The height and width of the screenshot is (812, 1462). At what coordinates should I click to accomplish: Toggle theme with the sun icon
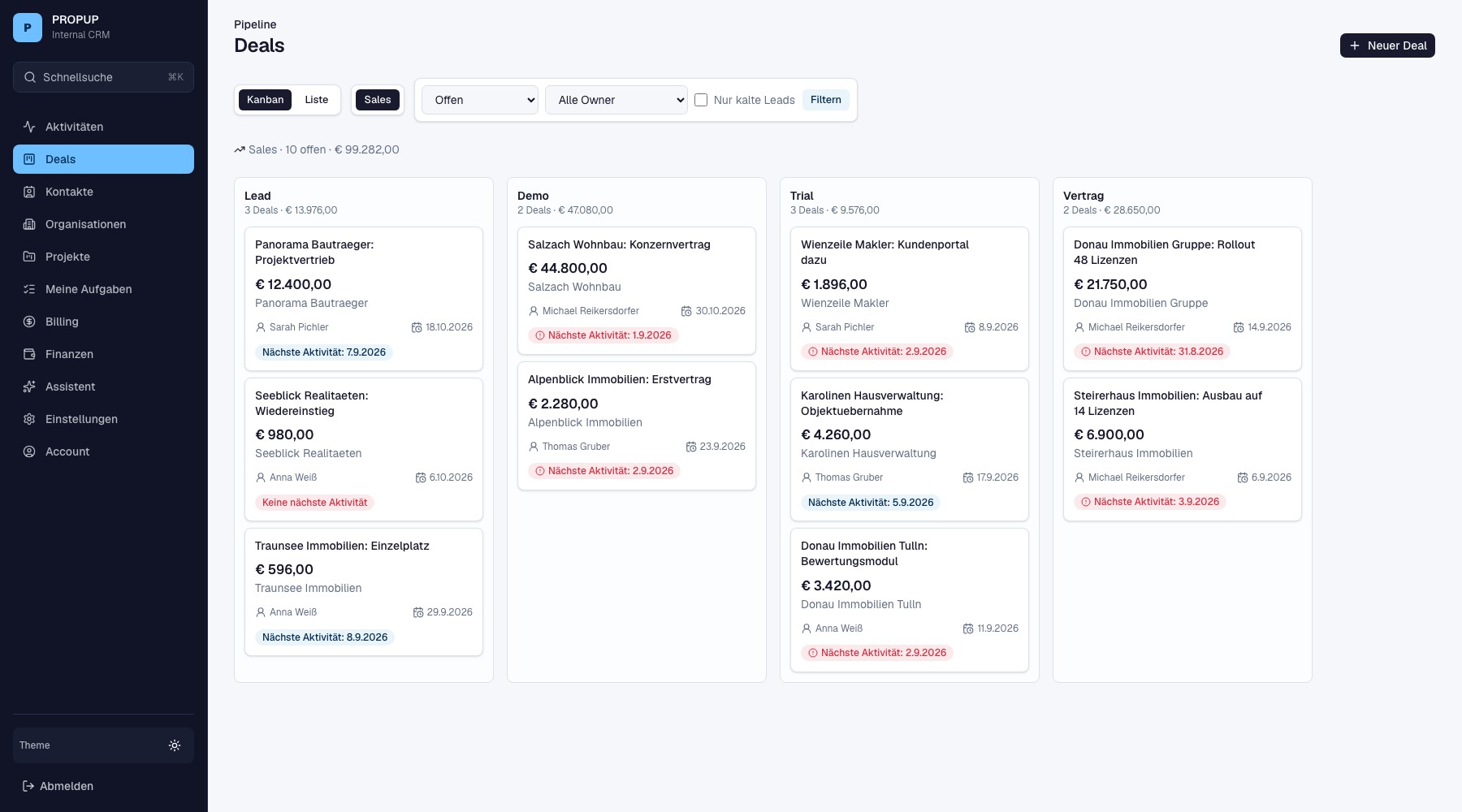[175, 745]
